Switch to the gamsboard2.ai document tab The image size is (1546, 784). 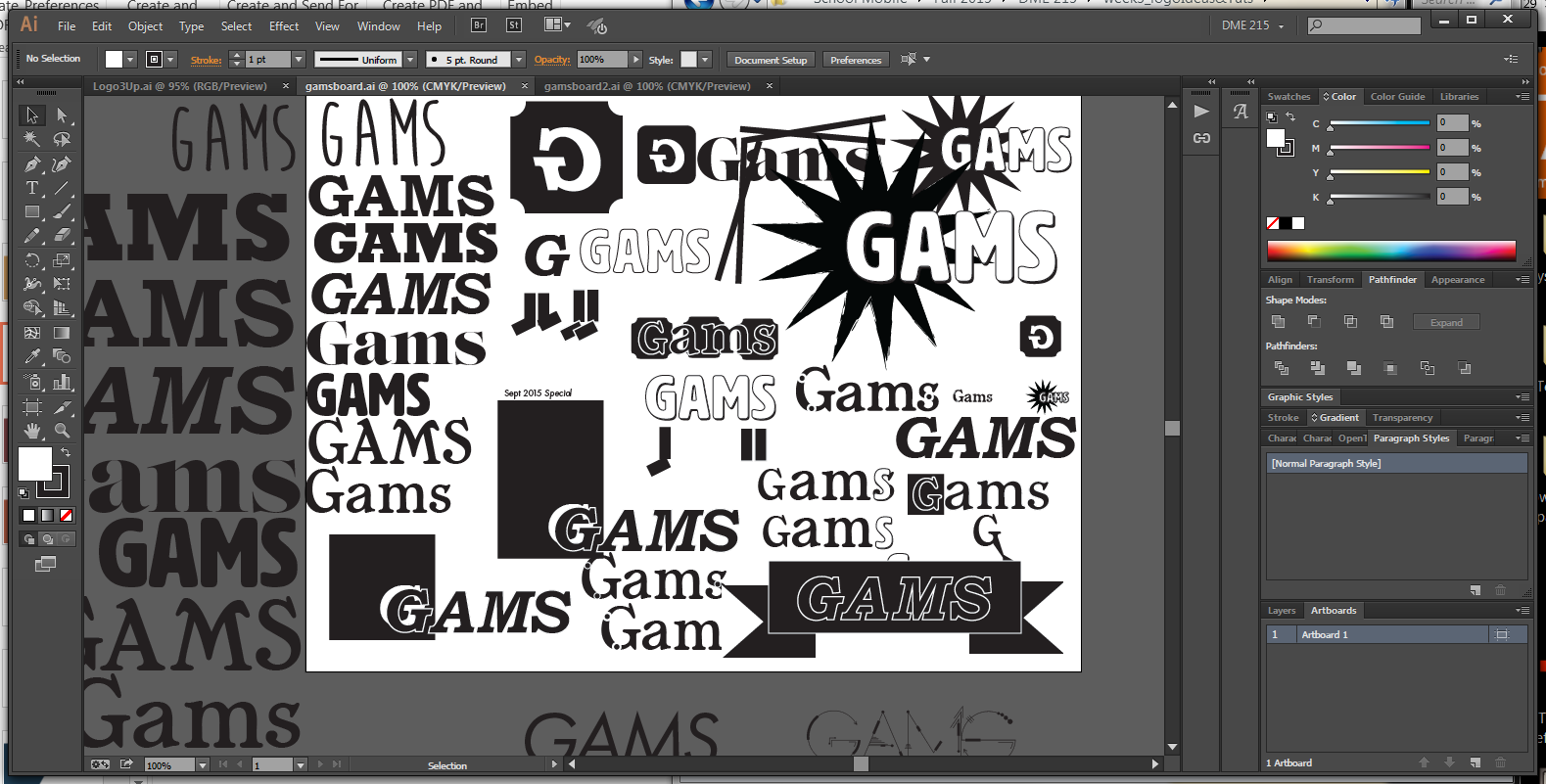pyautogui.click(x=647, y=86)
